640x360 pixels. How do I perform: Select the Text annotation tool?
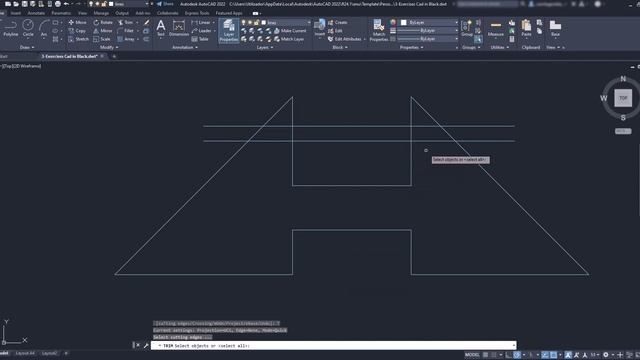tap(161, 28)
